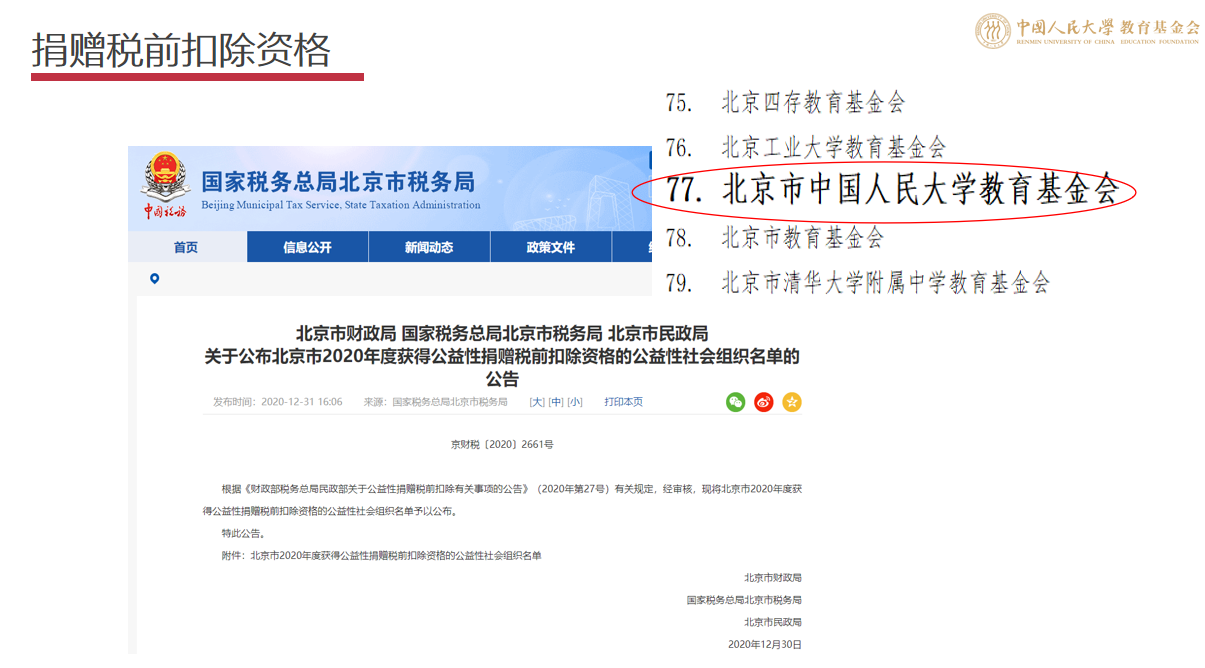
Task: Go to the 新闻动态 menu item
Action: tap(429, 247)
